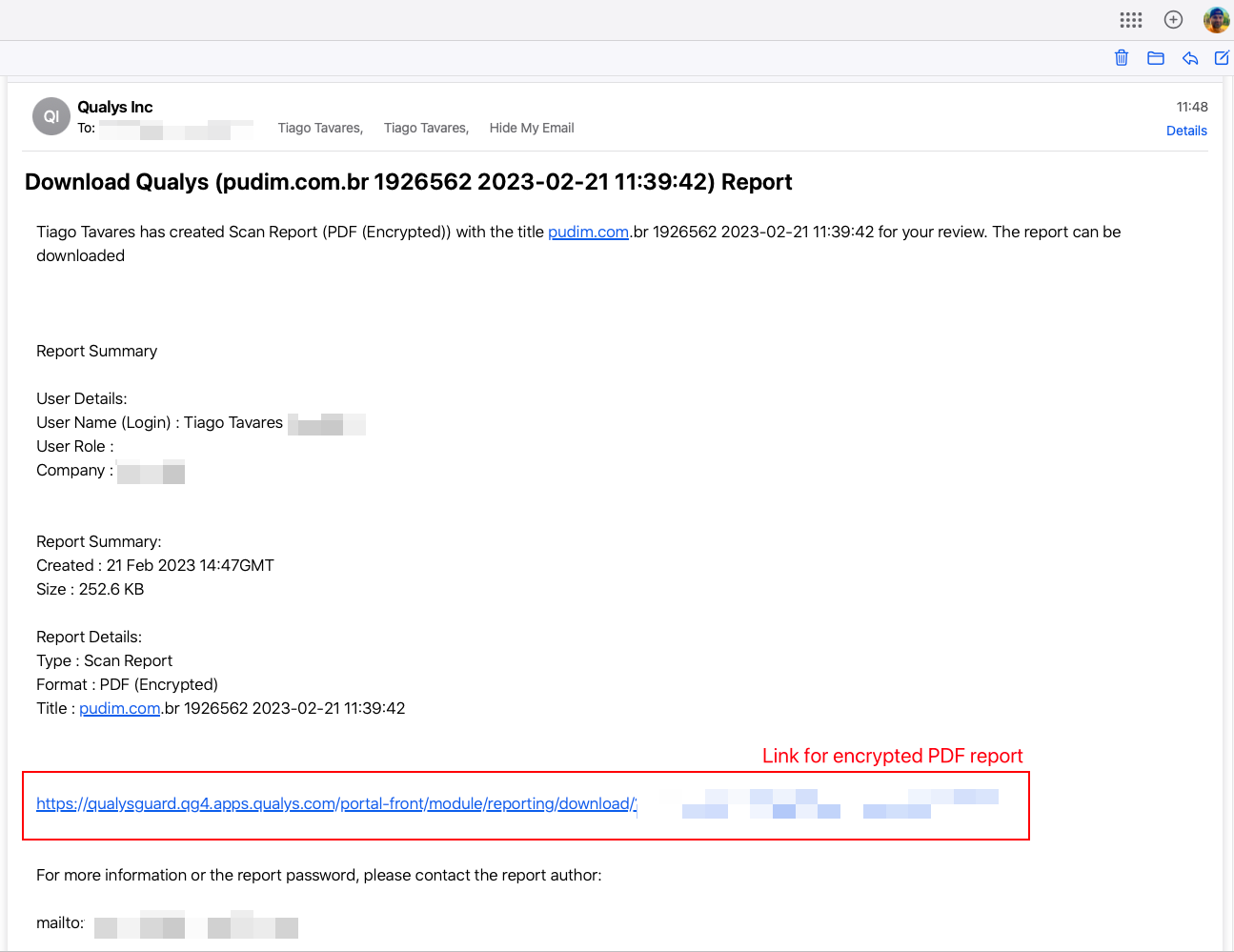Open the user profile avatar
Viewport: 1234px width, 952px height.
tap(1217, 20)
